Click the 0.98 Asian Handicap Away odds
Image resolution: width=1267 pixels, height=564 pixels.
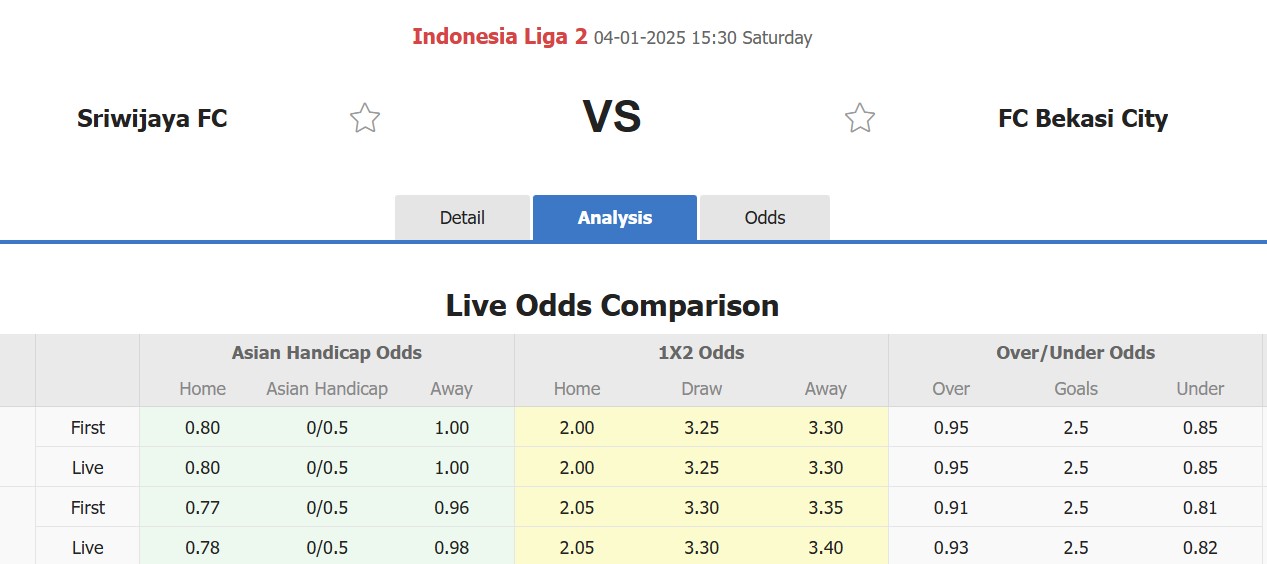point(452,548)
